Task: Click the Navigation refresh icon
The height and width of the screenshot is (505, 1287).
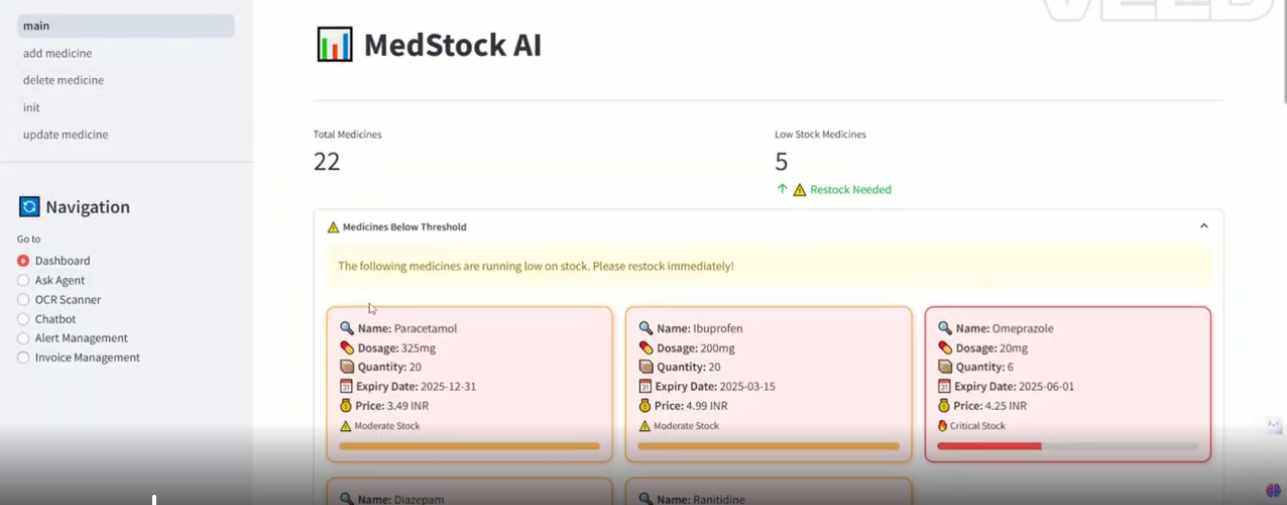Action: [29, 207]
